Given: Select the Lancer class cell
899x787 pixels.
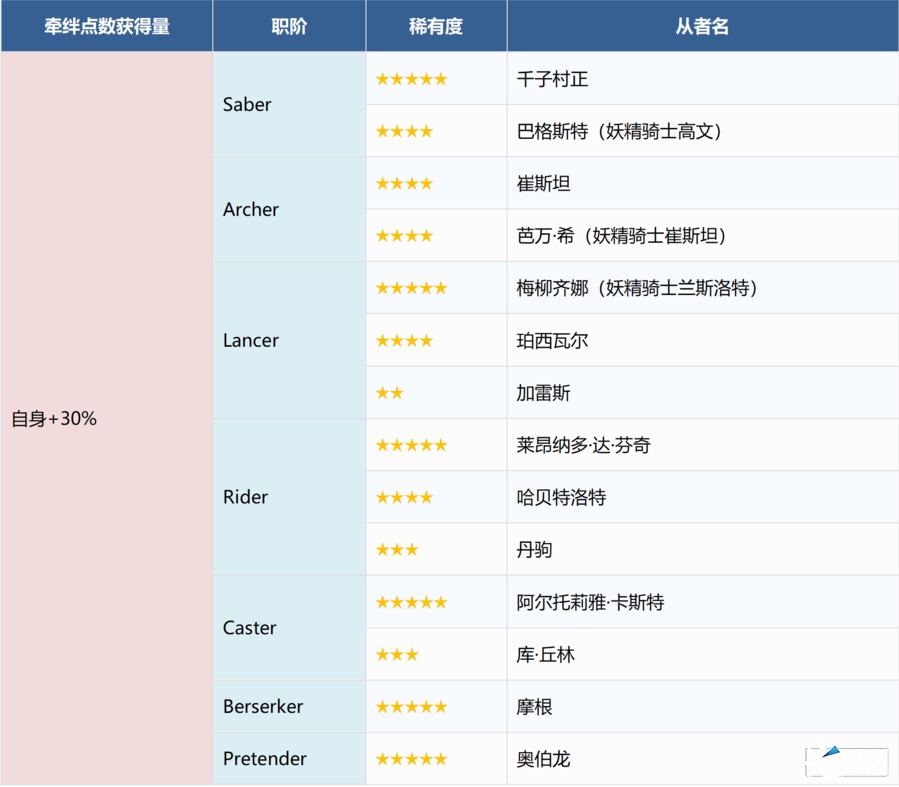Looking at the screenshot, I should pyautogui.click(x=251, y=340).
